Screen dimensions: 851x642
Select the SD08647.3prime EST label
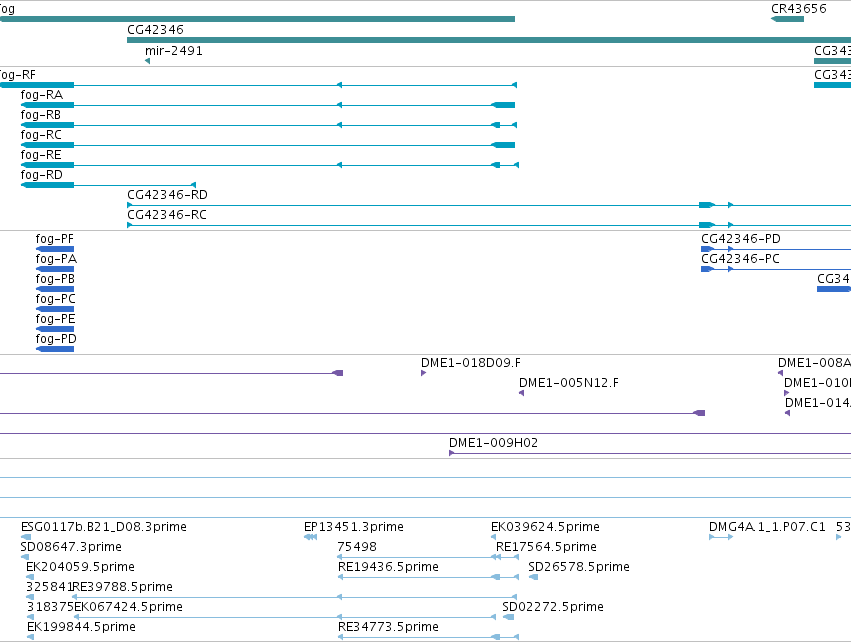(71, 547)
